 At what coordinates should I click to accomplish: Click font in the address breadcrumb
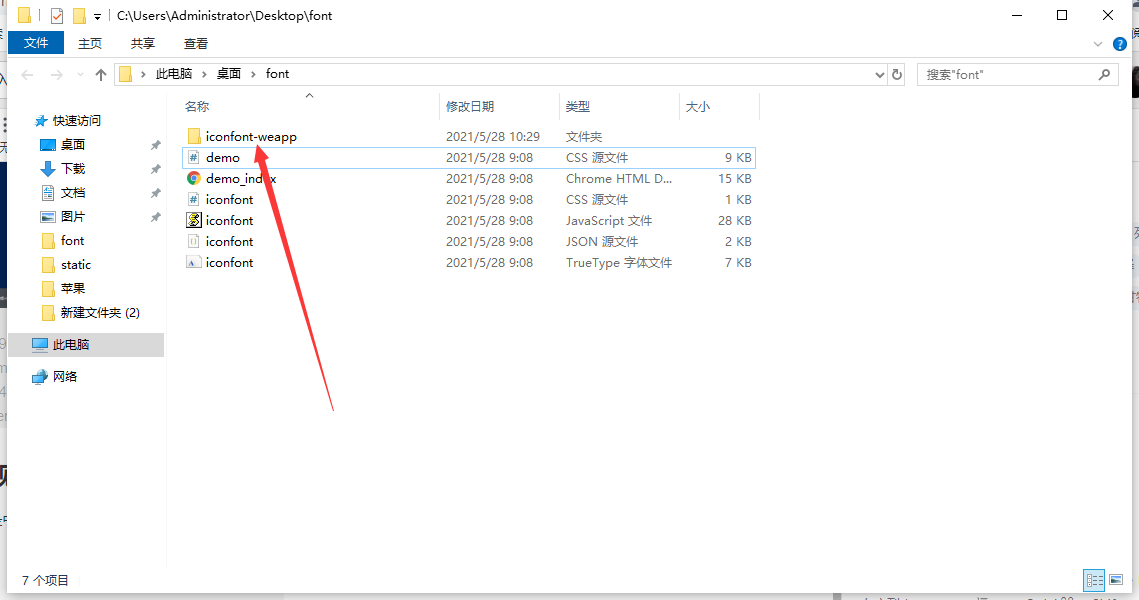[277, 73]
